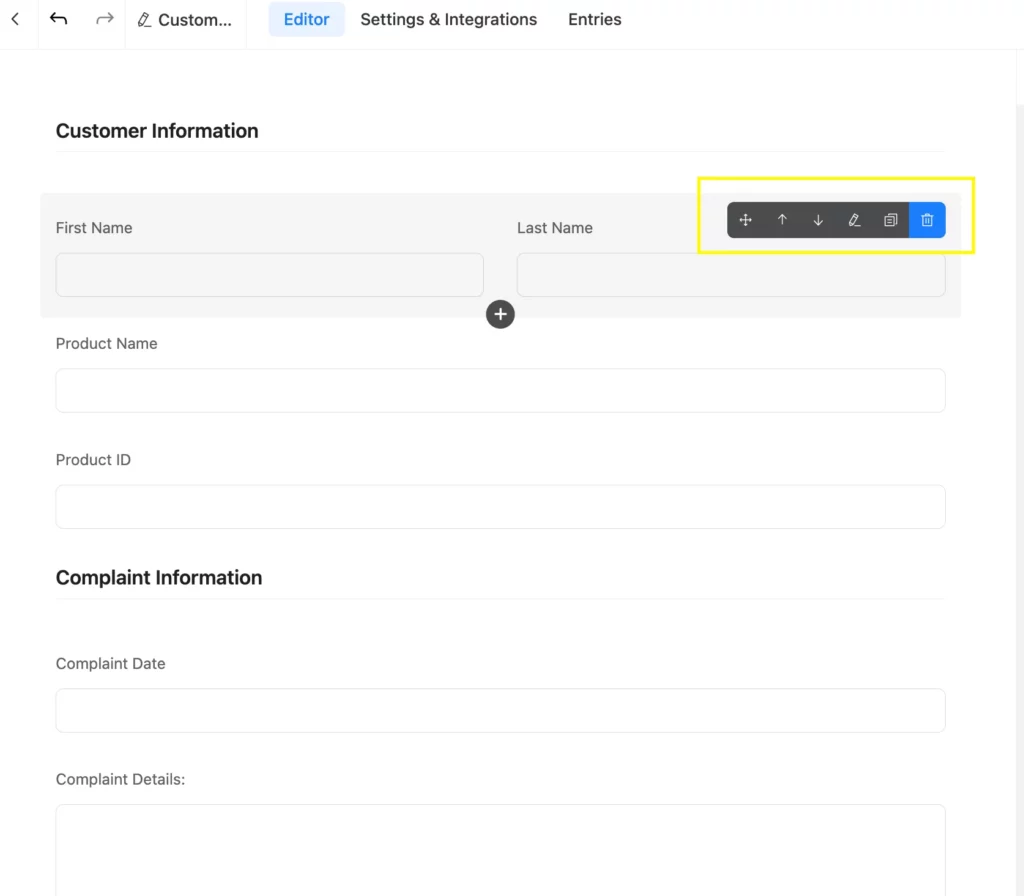1024x896 pixels.
Task: Move the name field up
Action: click(x=782, y=220)
